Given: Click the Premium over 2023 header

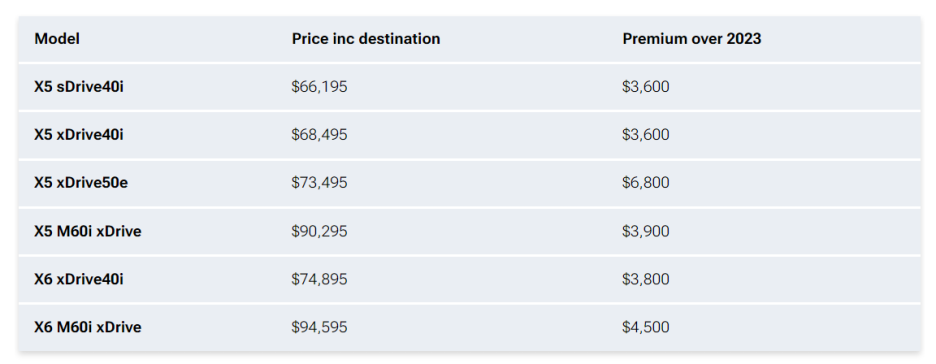Looking at the screenshot, I should pos(692,39).
